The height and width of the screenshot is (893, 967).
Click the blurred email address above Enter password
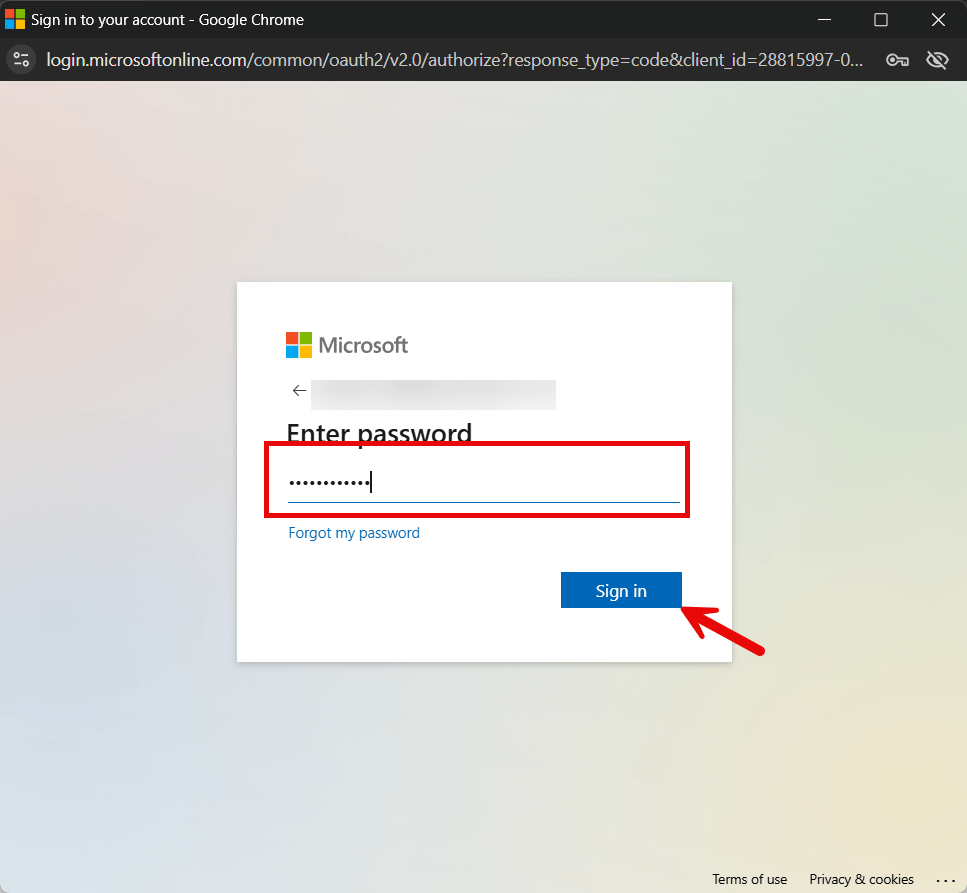[x=434, y=394]
